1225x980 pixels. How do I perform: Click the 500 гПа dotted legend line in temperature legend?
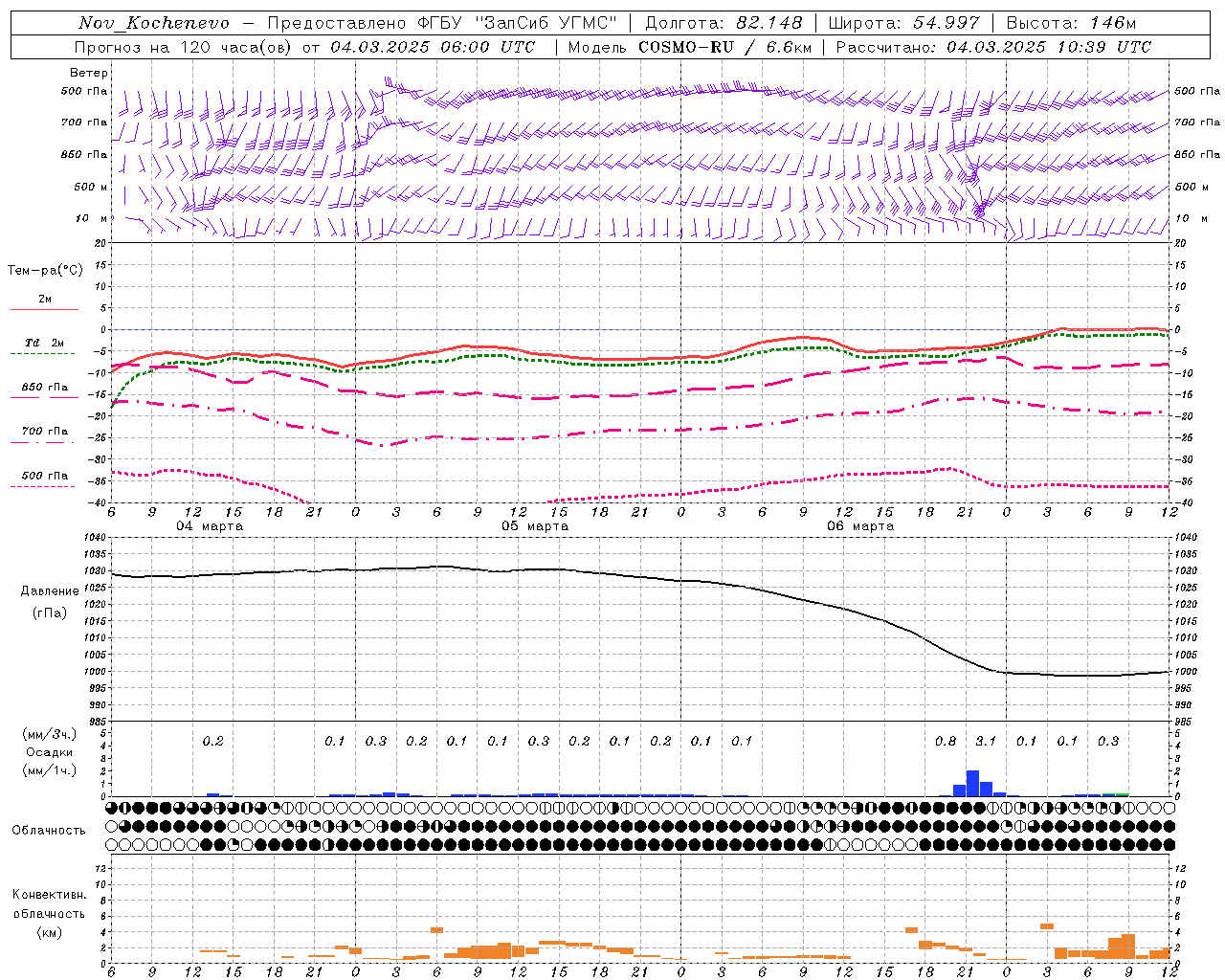point(42,486)
